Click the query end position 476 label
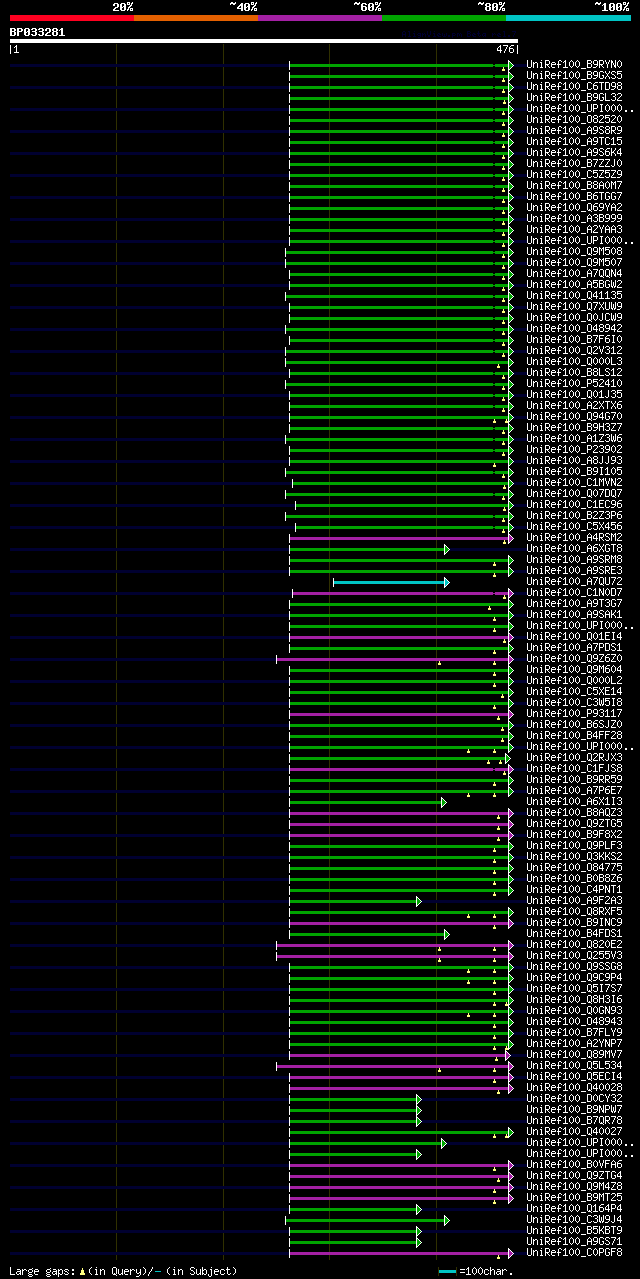 505,49
